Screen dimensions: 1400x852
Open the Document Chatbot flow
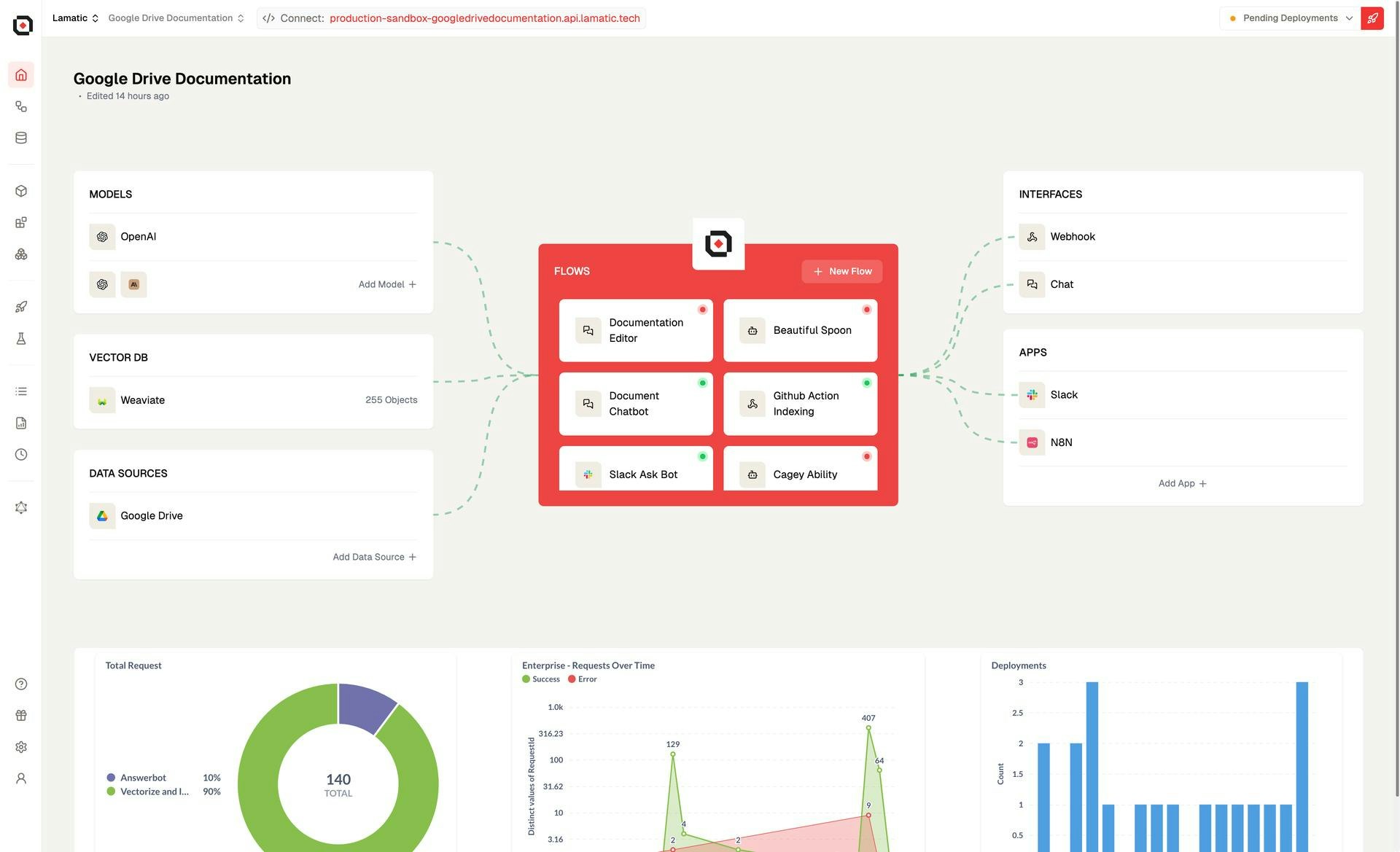[x=635, y=404]
